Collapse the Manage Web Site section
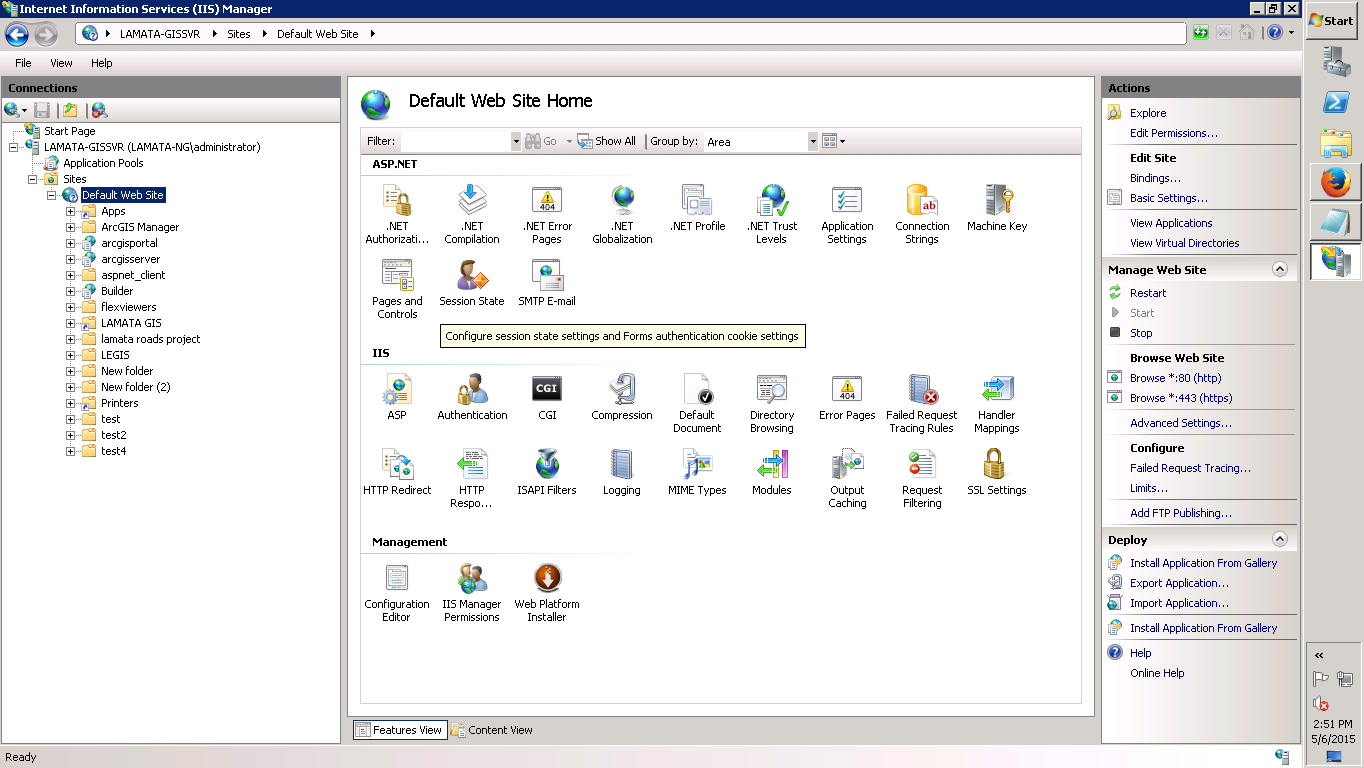The image size is (1364, 768). pyautogui.click(x=1279, y=269)
